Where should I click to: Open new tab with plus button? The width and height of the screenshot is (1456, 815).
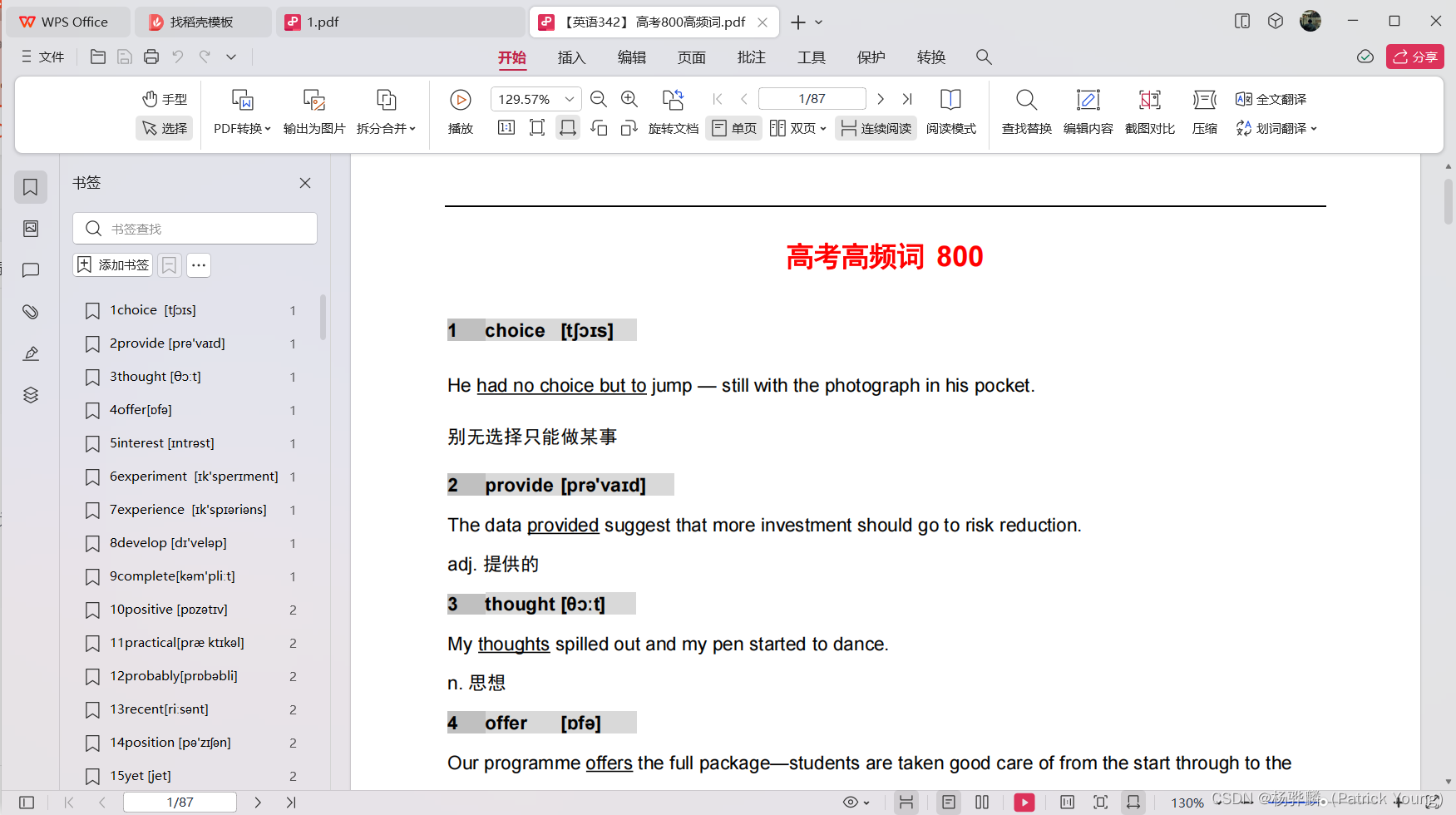pyautogui.click(x=797, y=22)
